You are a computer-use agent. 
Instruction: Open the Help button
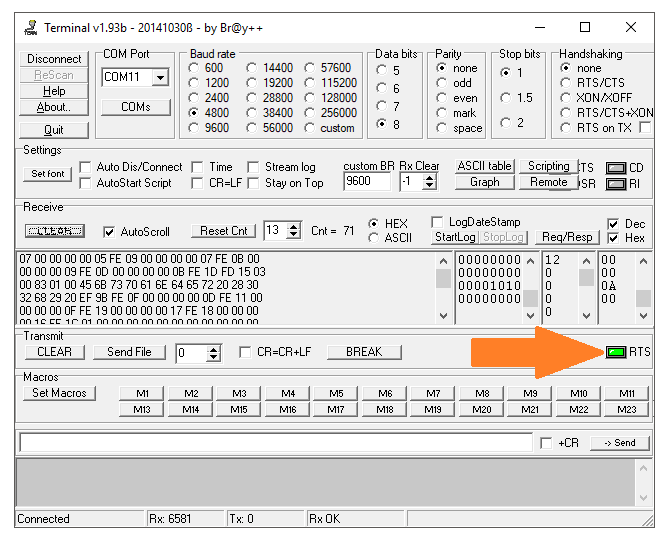[54, 91]
